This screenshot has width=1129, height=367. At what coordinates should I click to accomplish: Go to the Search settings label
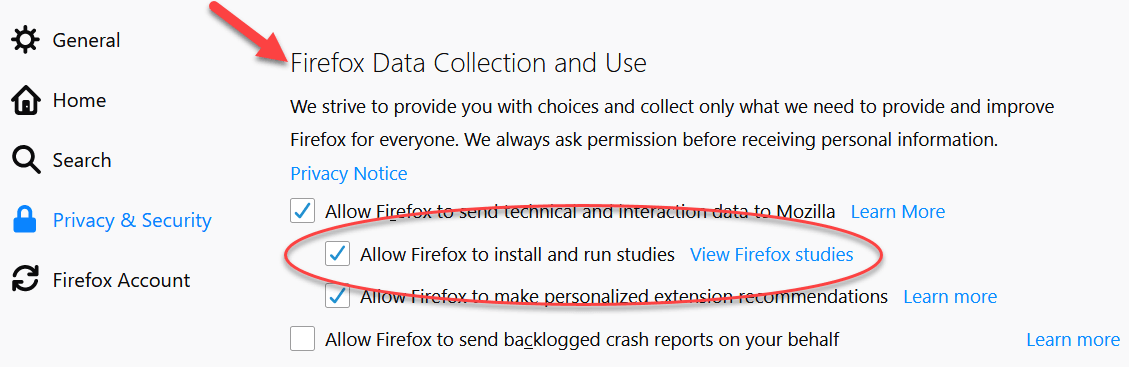[82, 160]
